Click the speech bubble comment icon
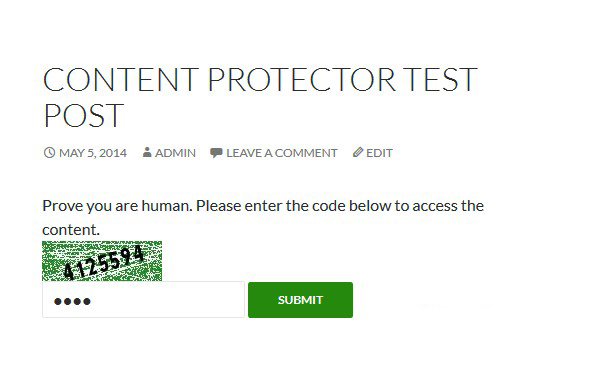 (x=216, y=152)
